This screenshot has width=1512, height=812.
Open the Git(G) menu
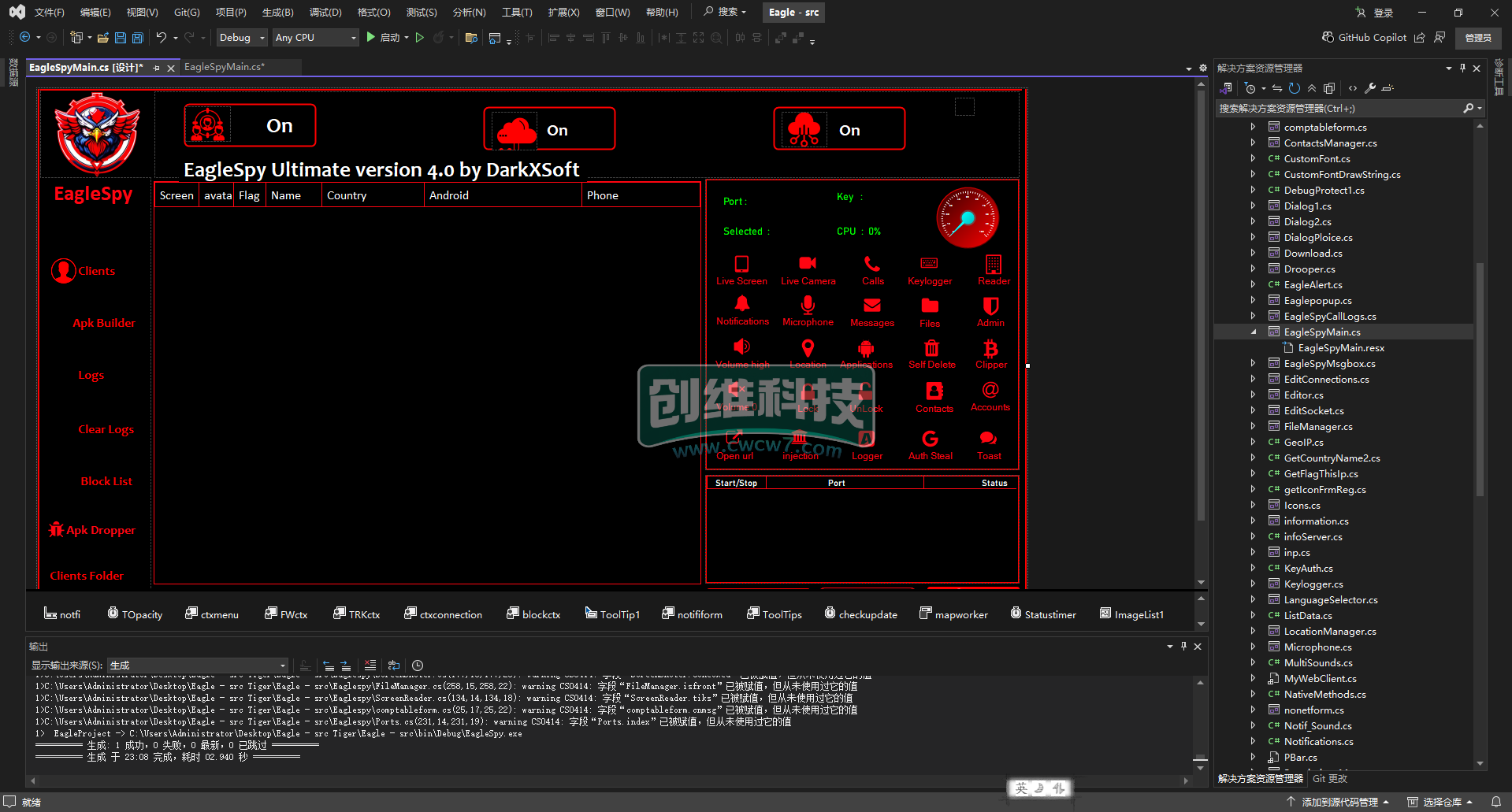coord(187,13)
